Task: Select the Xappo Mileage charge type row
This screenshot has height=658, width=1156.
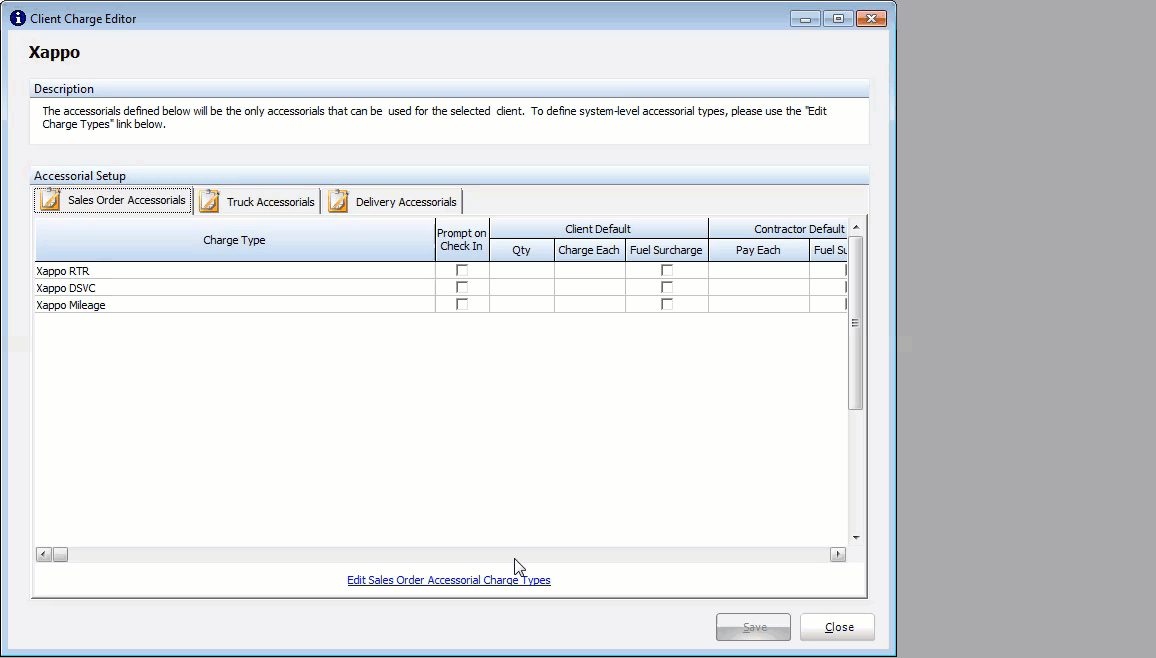Action: [x=234, y=304]
